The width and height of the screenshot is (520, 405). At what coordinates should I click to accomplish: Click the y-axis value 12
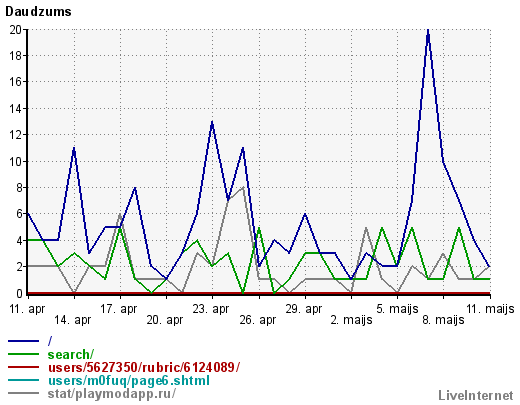coord(16,135)
